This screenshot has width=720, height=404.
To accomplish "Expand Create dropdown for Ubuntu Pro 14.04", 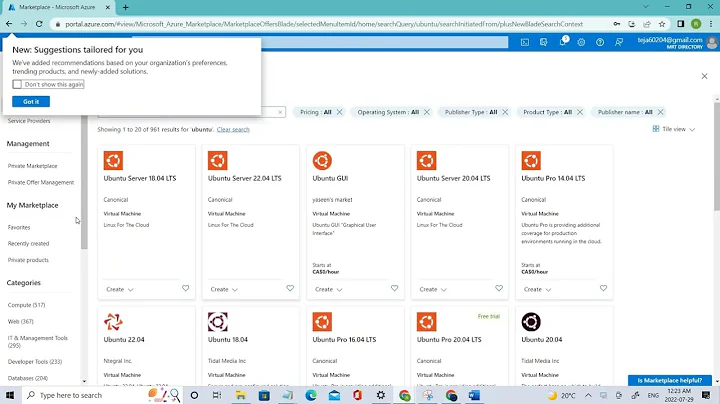I will click(x=538, y=290).
